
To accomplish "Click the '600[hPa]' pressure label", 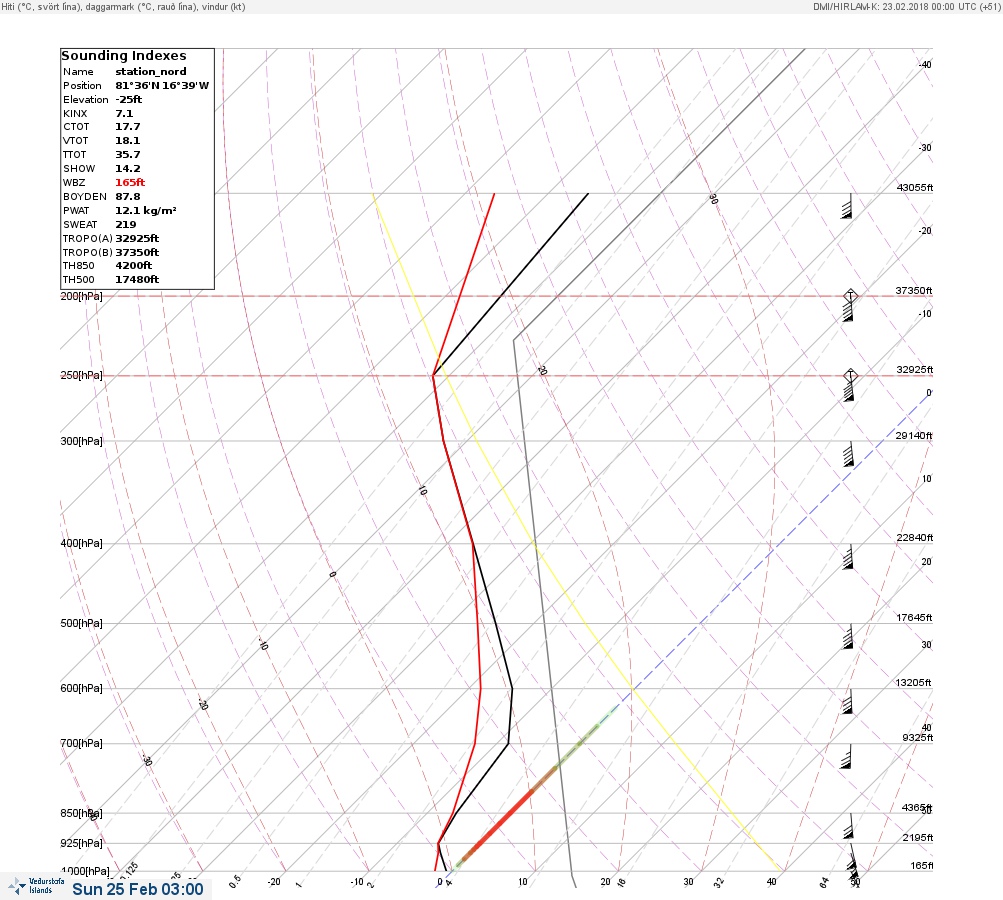I will (81, 688).
